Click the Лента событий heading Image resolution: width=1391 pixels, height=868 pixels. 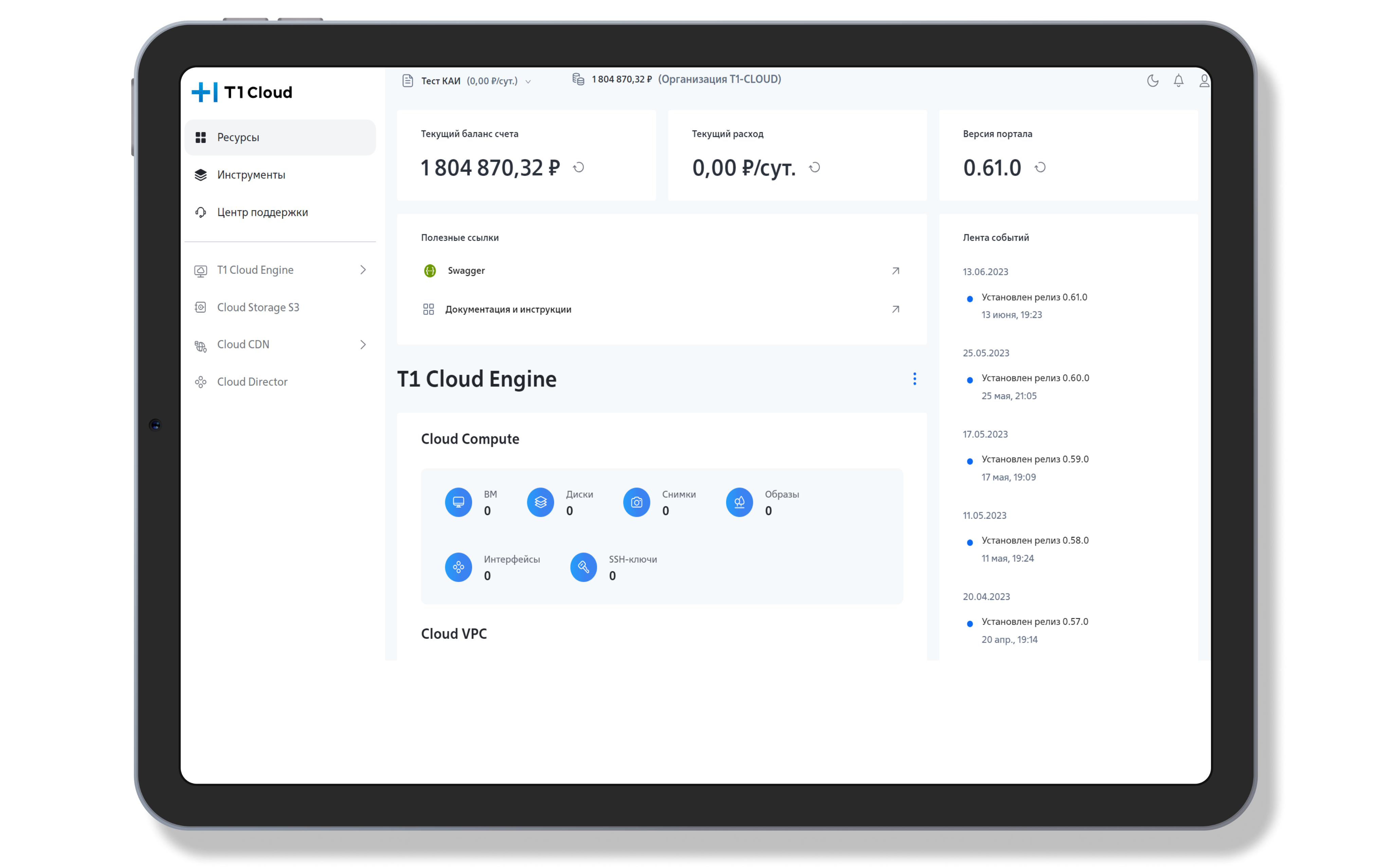995,238
